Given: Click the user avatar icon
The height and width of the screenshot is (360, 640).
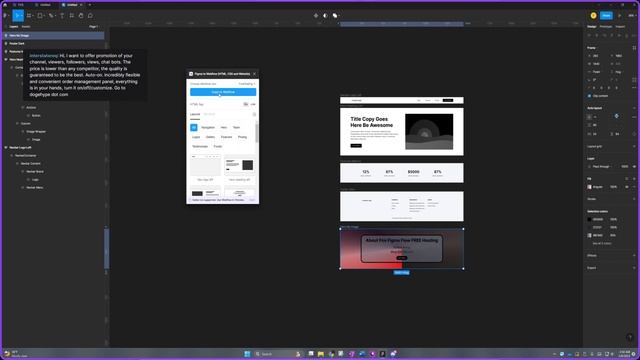Looking at the screenshot, I should pos(593,16).
